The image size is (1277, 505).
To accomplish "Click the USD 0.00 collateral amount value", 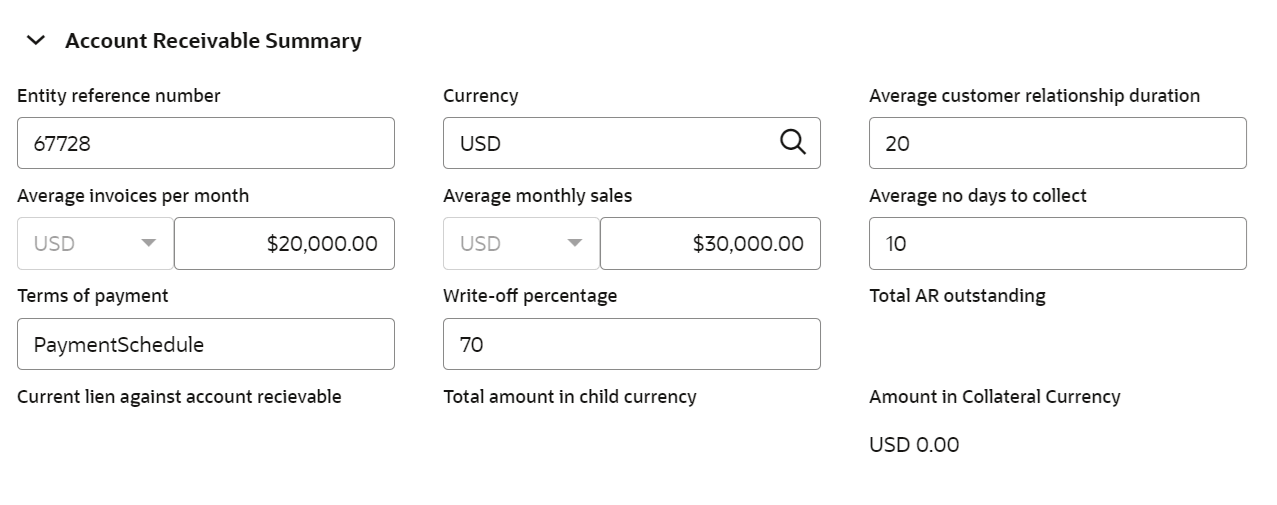I will point(914,445).
